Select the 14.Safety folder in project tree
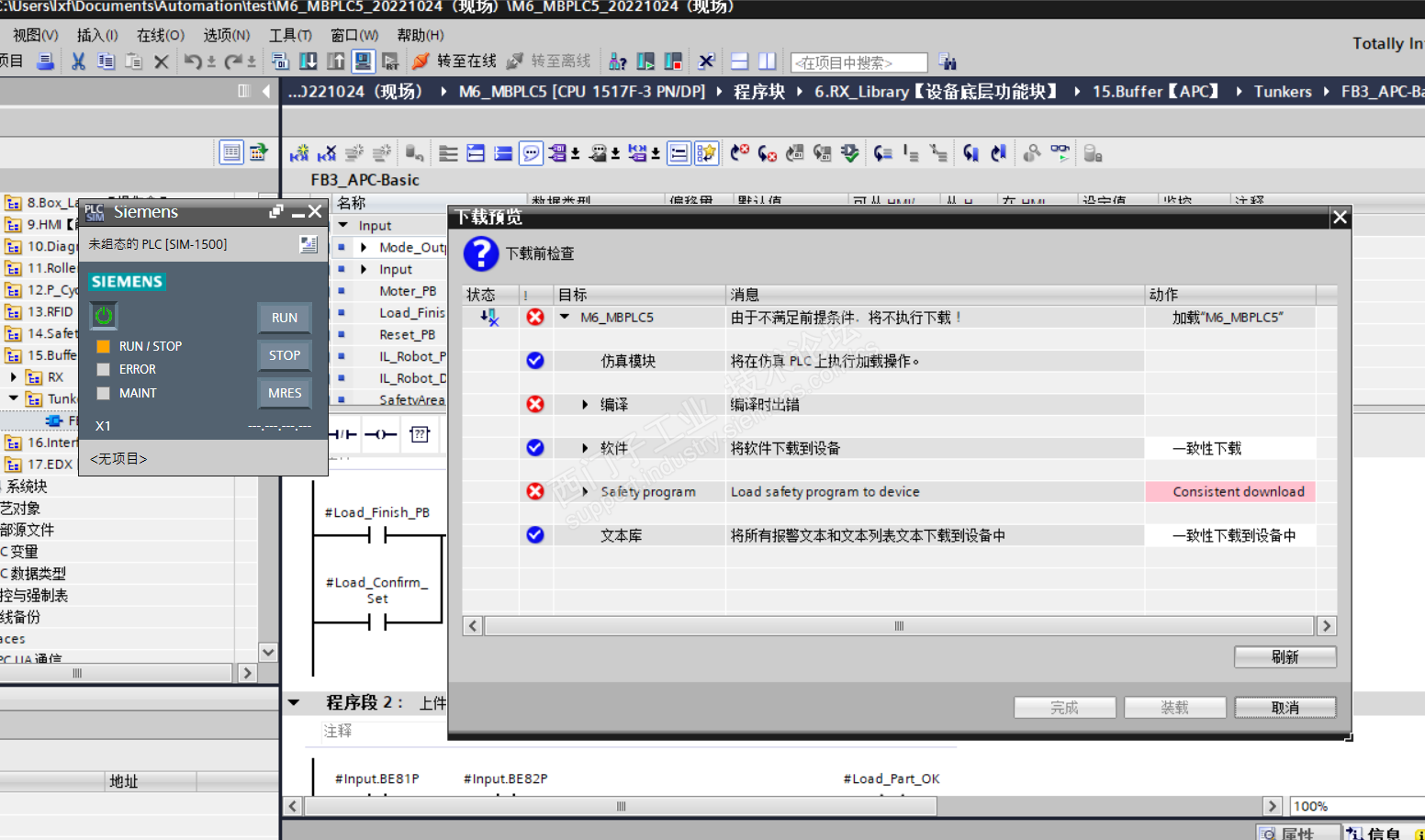Screen dimensions: 1425x840 (50, 333)
